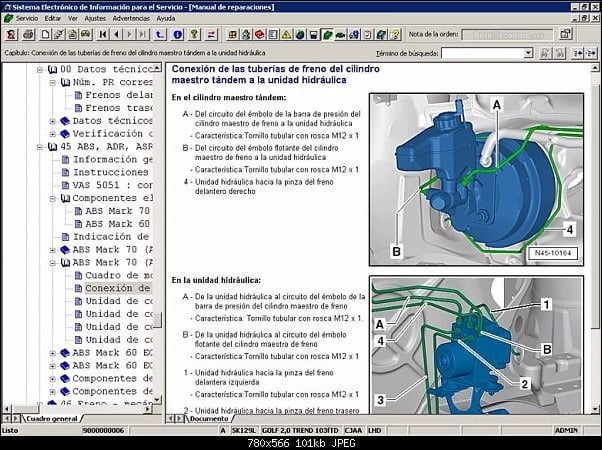Open the blue information 'i' icon
The width and height of the screenshot is (602, 450).
click(x=177, y=35)
